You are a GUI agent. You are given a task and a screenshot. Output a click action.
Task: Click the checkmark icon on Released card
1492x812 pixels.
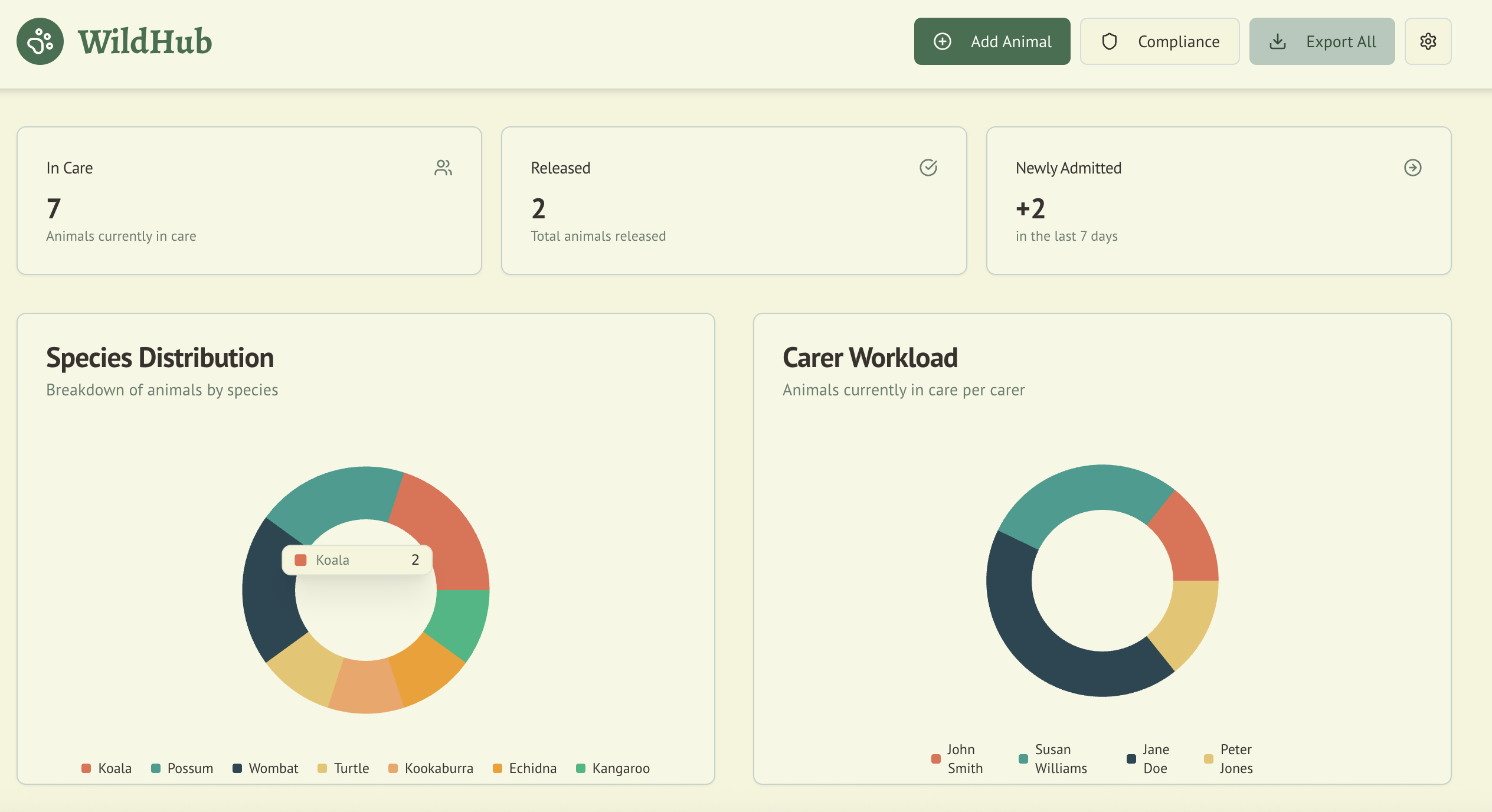pyautogui.click(x=928, y=168)
